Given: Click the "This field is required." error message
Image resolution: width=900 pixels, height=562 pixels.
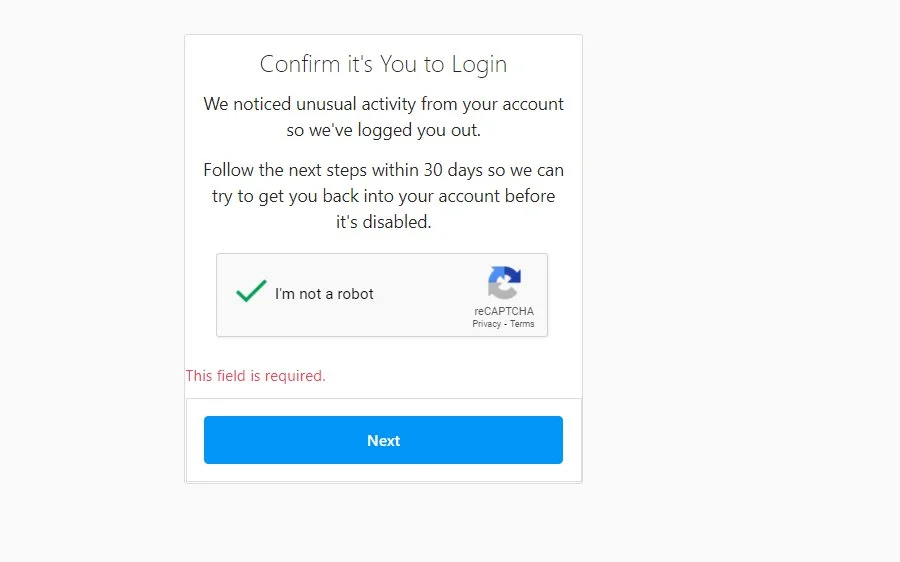Looking at the screenshot, I should point(255,376).
